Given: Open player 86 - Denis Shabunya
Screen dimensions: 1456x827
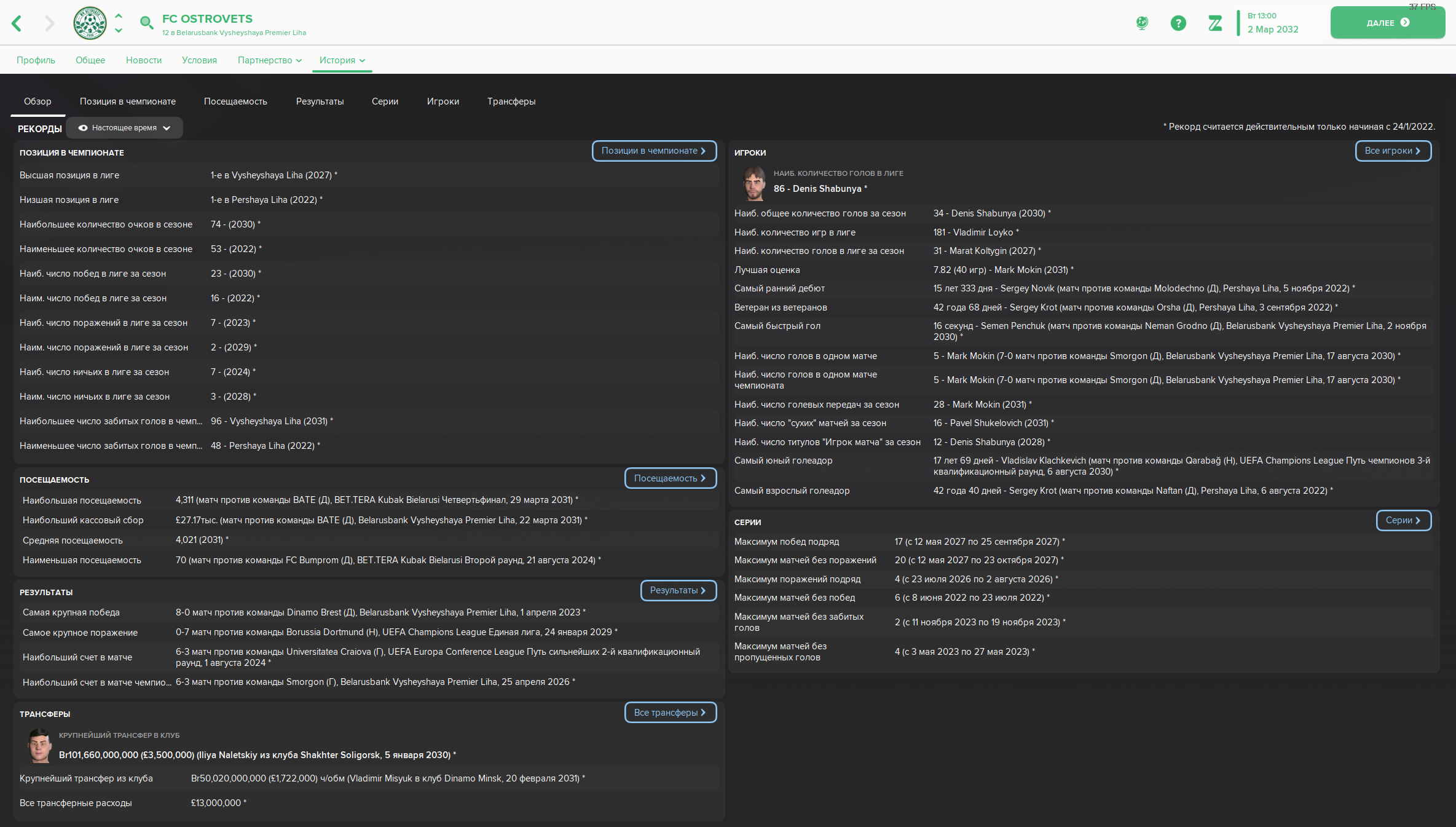Looking at the screenshot, I should (x=820, y=189).
